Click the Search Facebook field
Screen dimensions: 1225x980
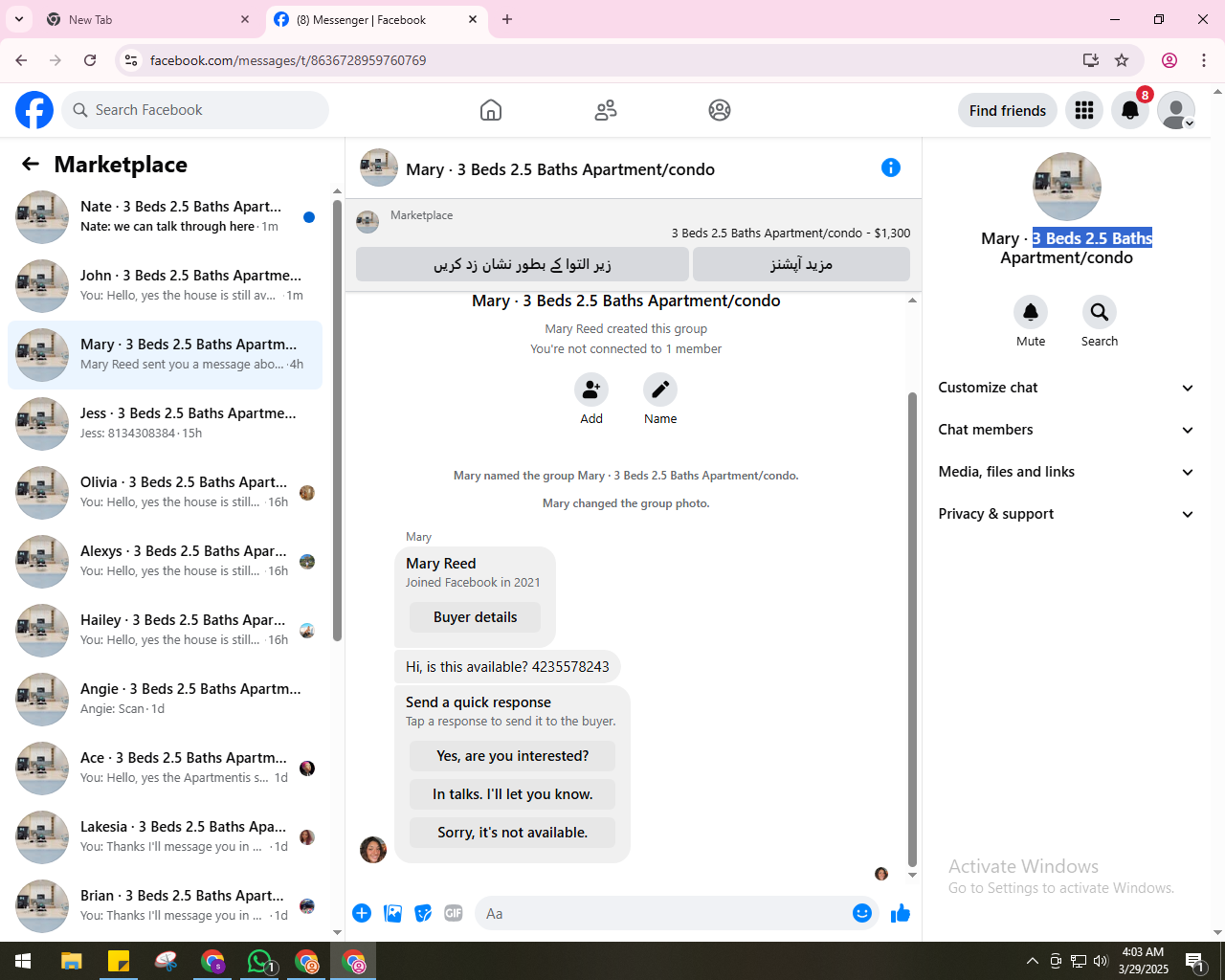click(195, 110)
